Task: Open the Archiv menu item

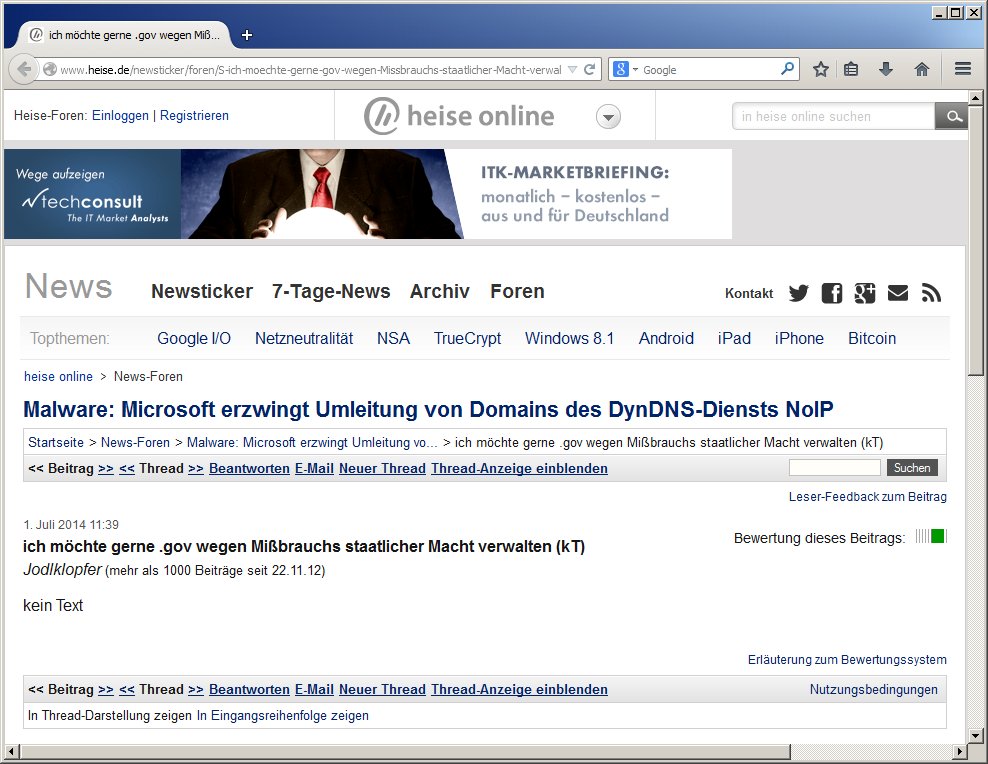Action: (440, 292)
